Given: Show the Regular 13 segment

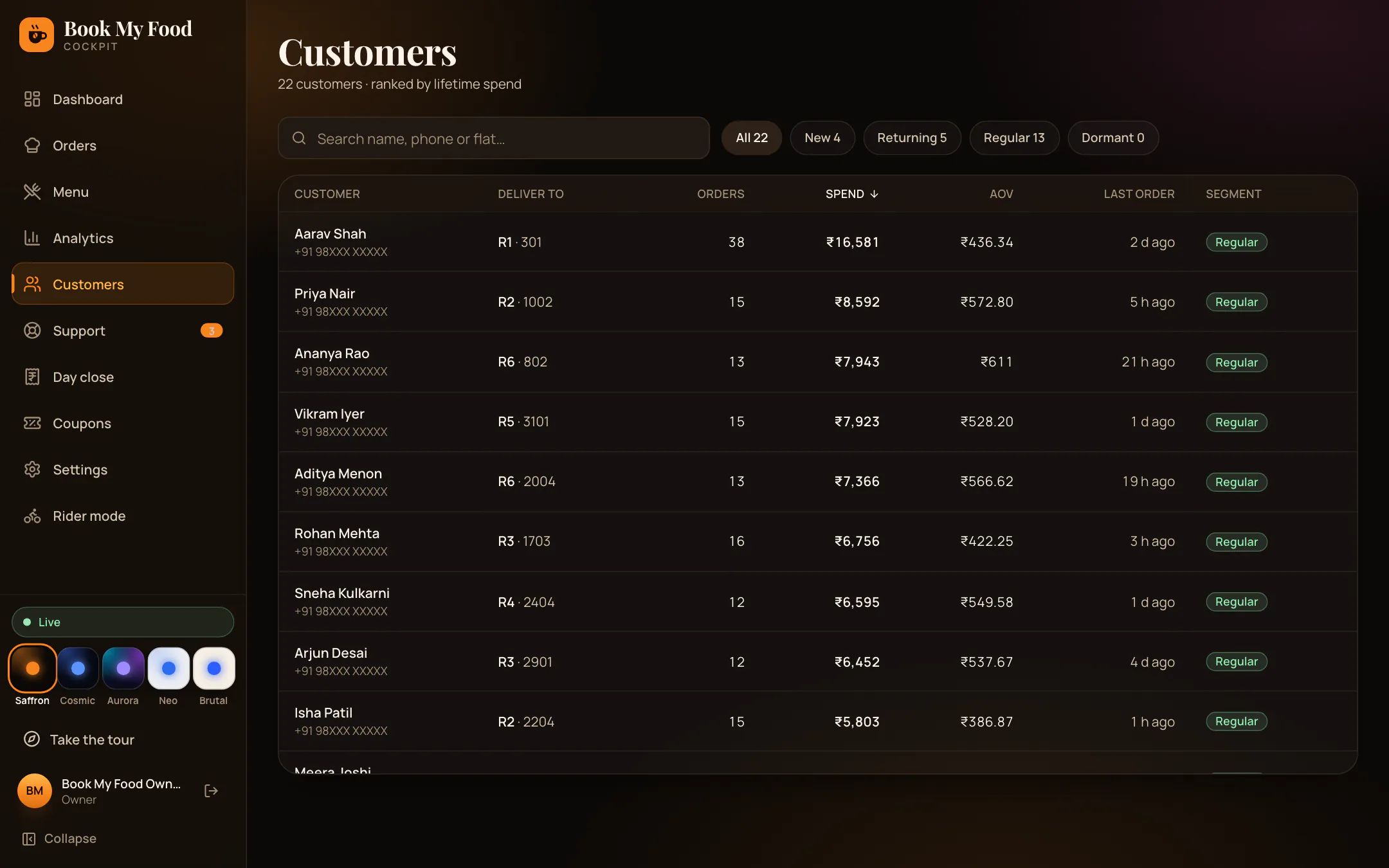Looking at the screenshot, I should coord(1014,138).
